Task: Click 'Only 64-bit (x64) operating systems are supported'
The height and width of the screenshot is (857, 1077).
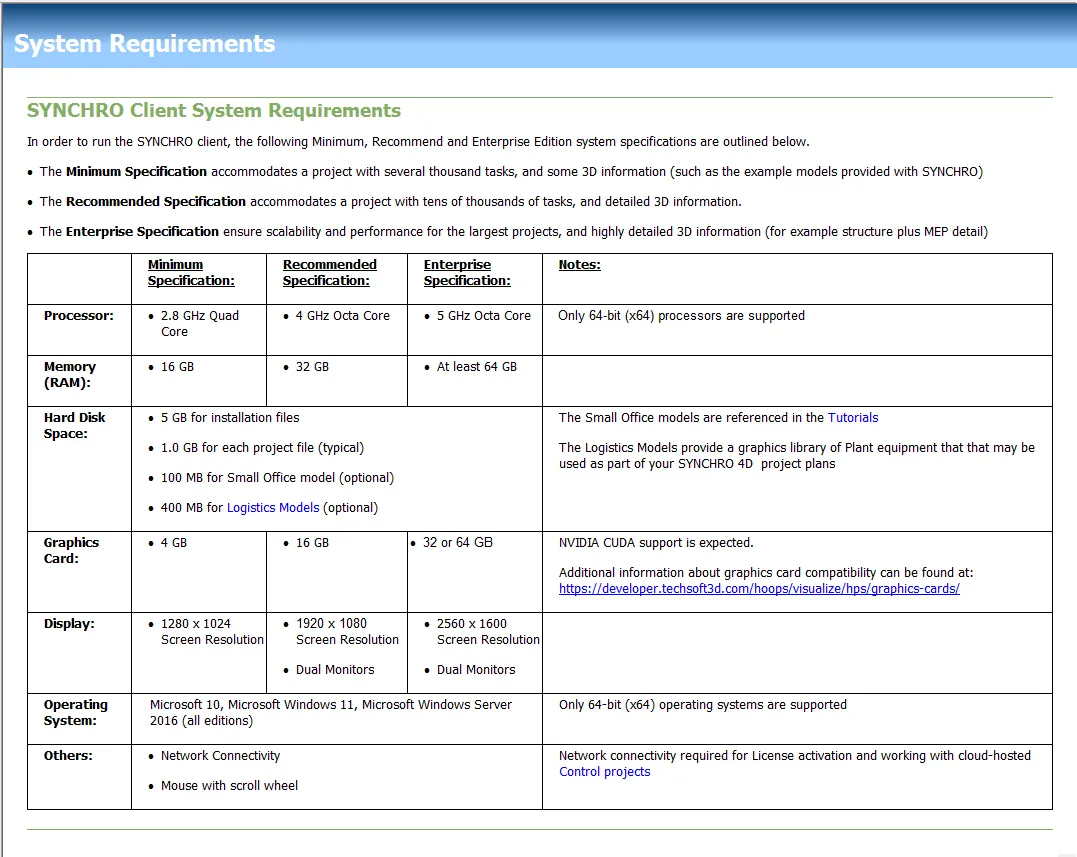Action: coord(703,705)
